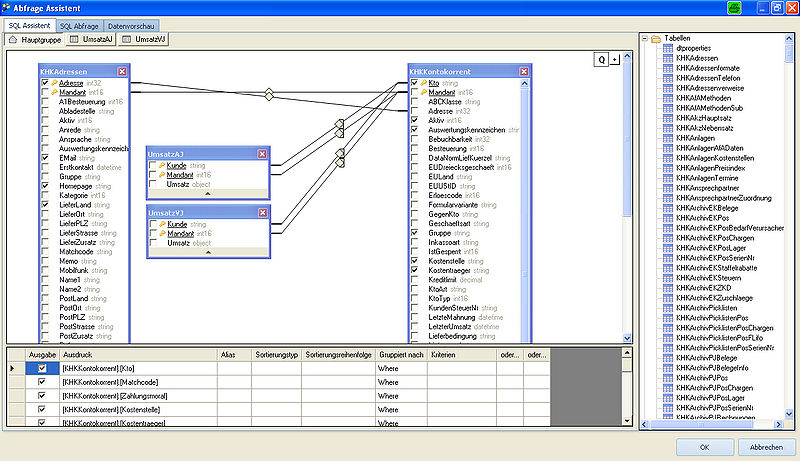Select the UmsatzVJ sub-tab

click(x=144, y=39)
